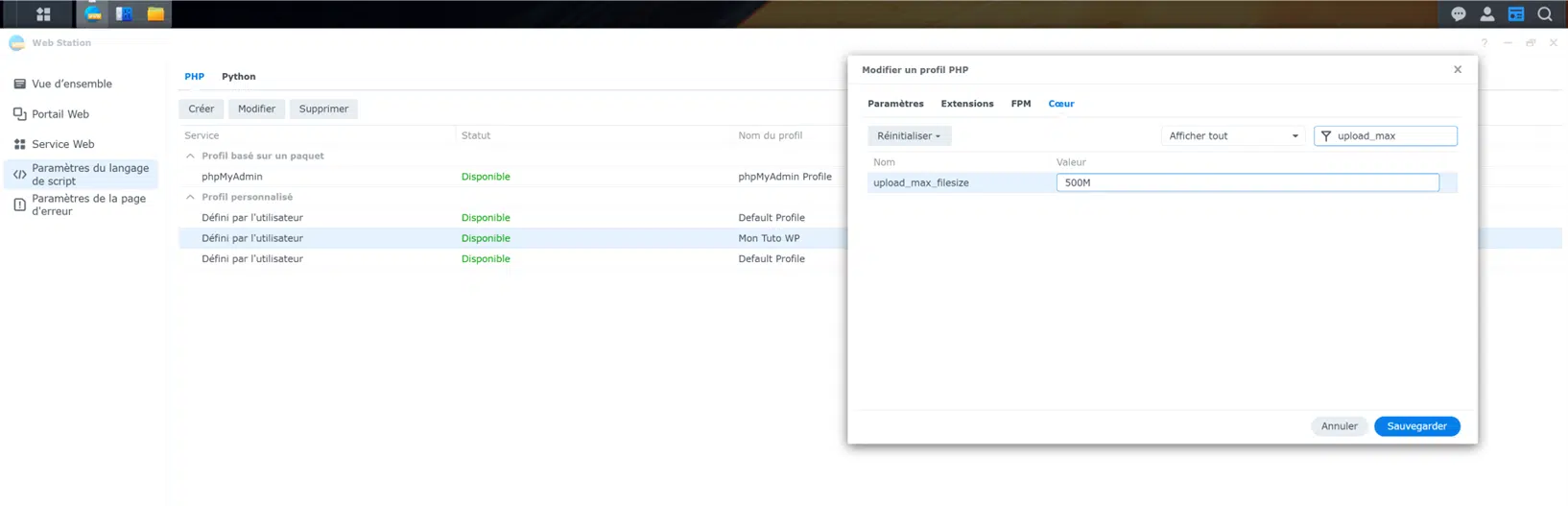Screen dimensions: 1568x506
Task: Click the search magnifier icon in taskbar
Action: point(1544,13)
